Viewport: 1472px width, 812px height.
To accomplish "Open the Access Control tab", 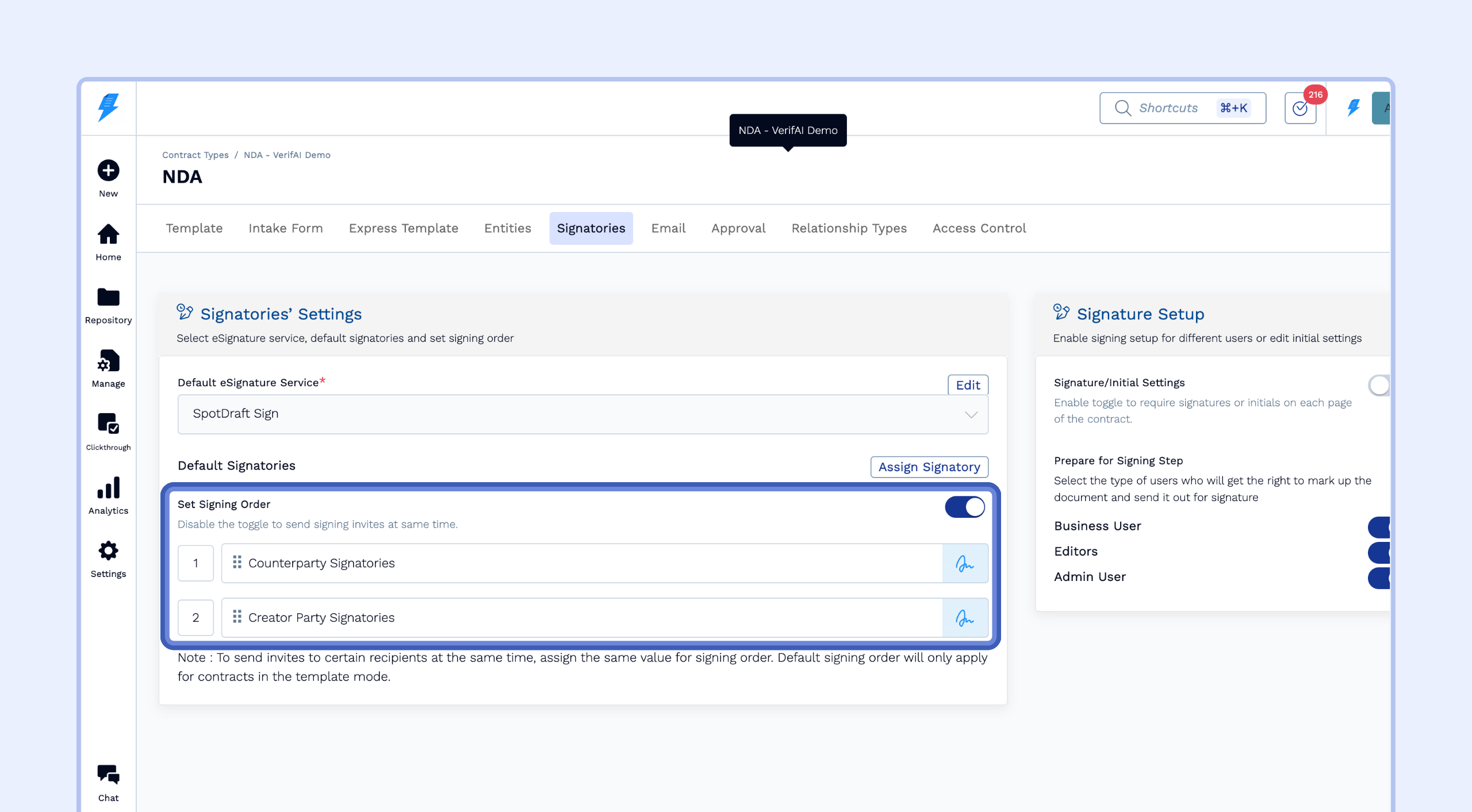I will [979, 229].
